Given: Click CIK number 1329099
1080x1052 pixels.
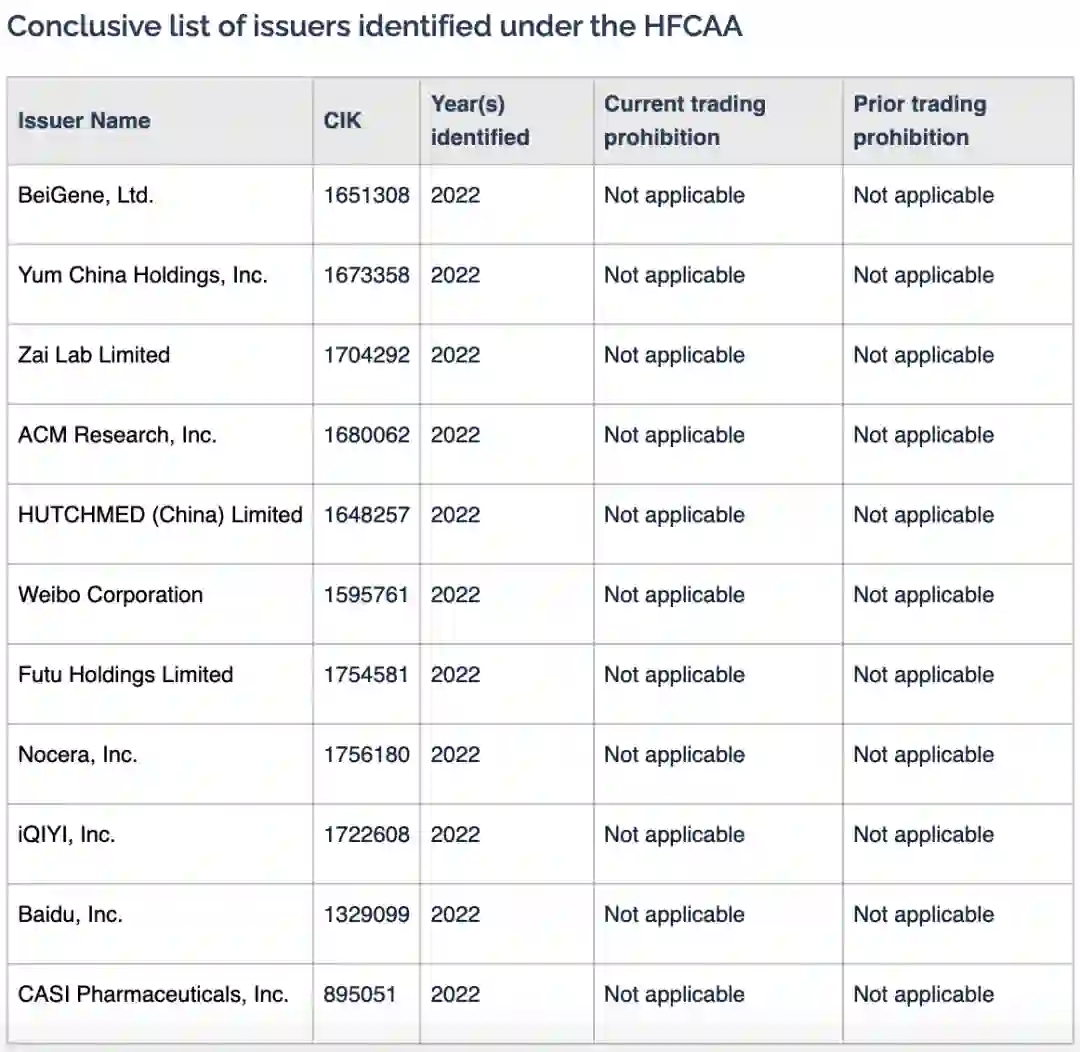Looking at the screenshot, I should (x=366, y=915).
